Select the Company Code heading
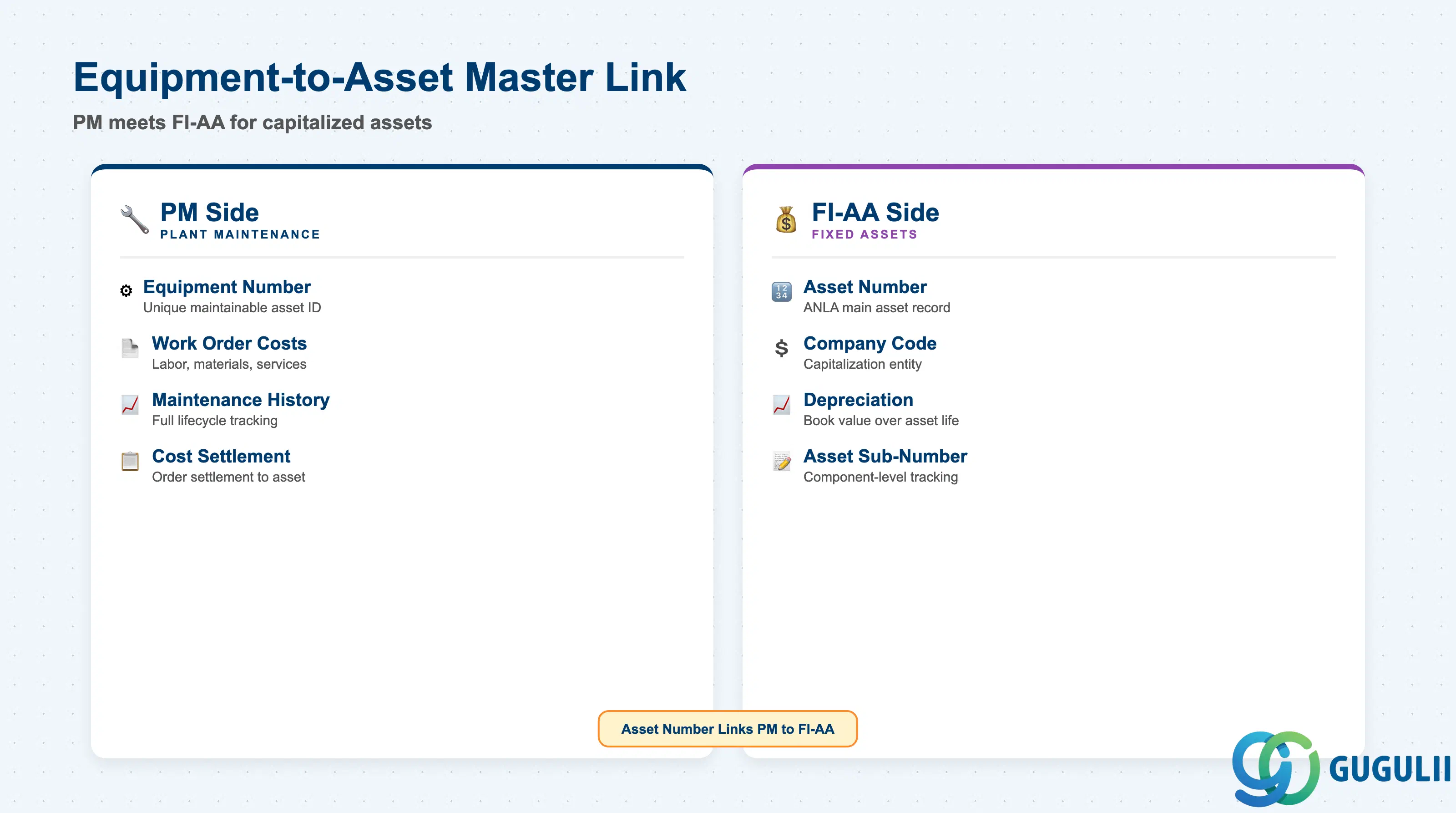1456x813 pixels. click(x=870, y=343)
